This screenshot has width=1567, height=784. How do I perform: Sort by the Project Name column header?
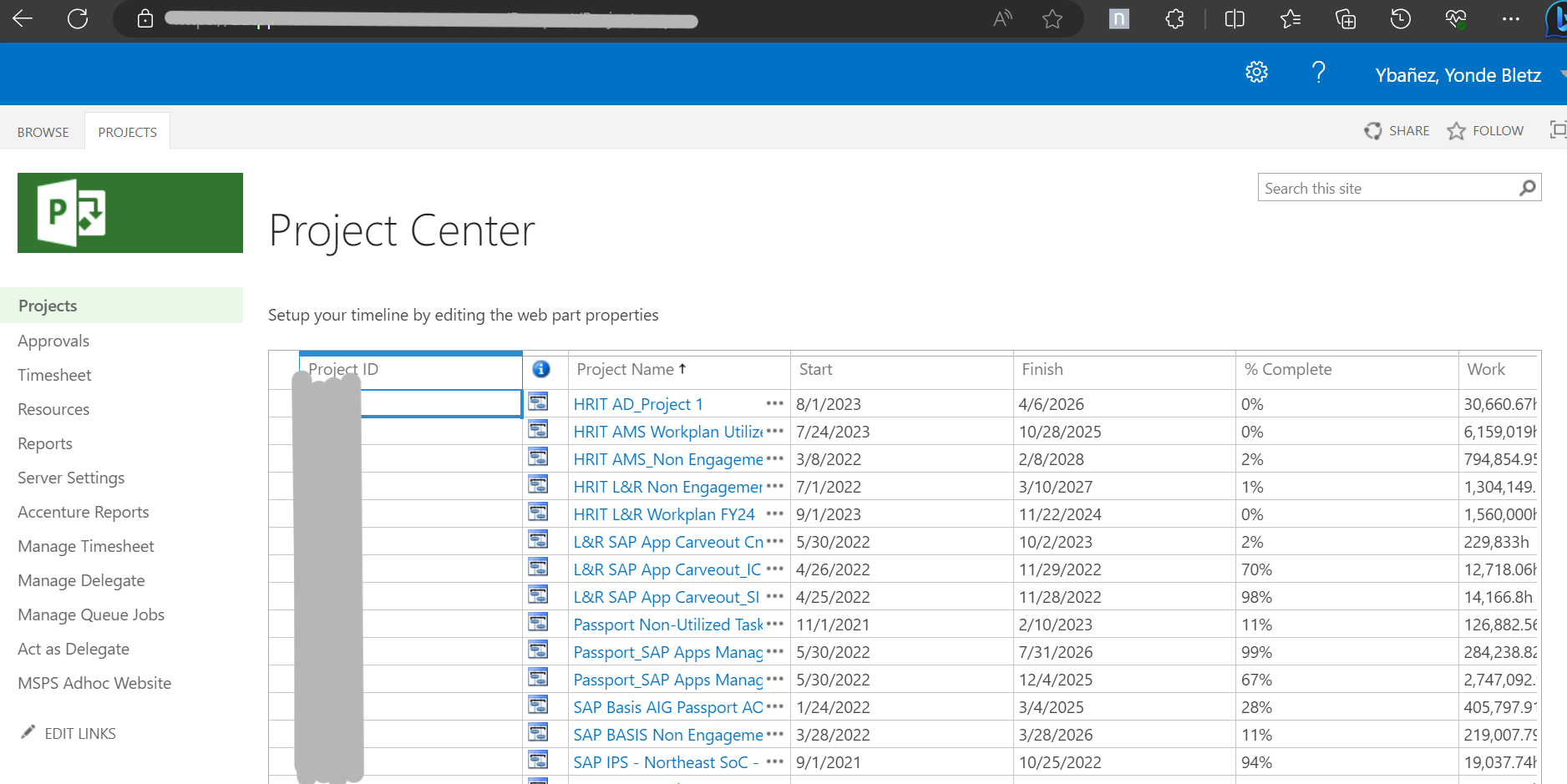click(x=626, y=369)
